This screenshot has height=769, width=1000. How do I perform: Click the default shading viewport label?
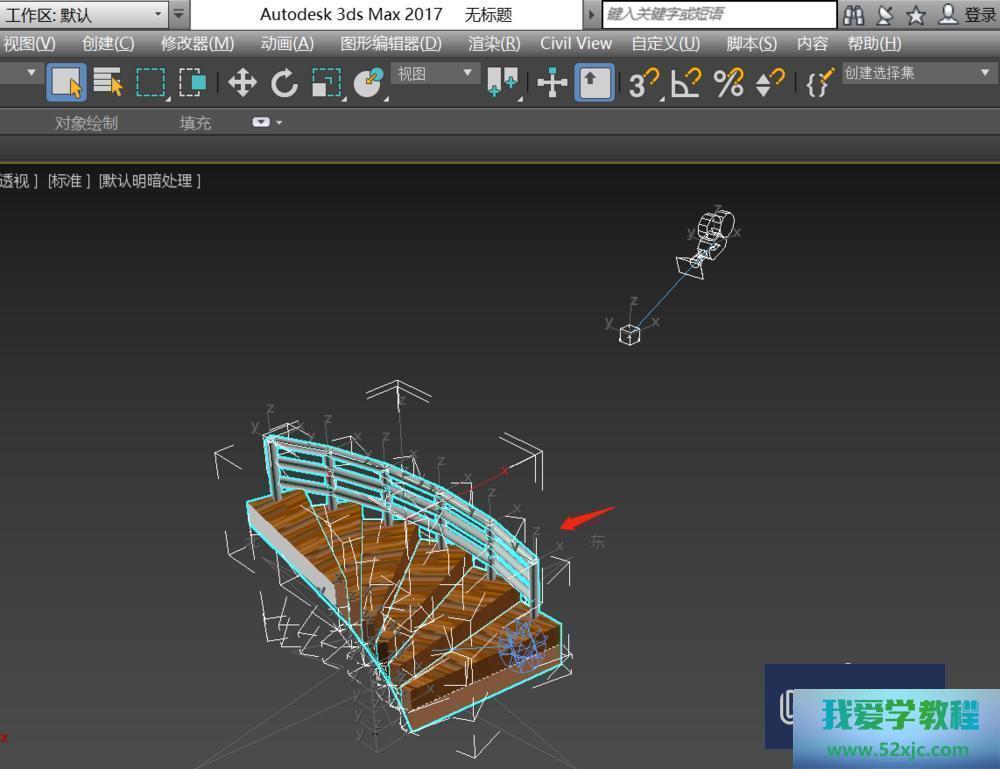(150, 181)
